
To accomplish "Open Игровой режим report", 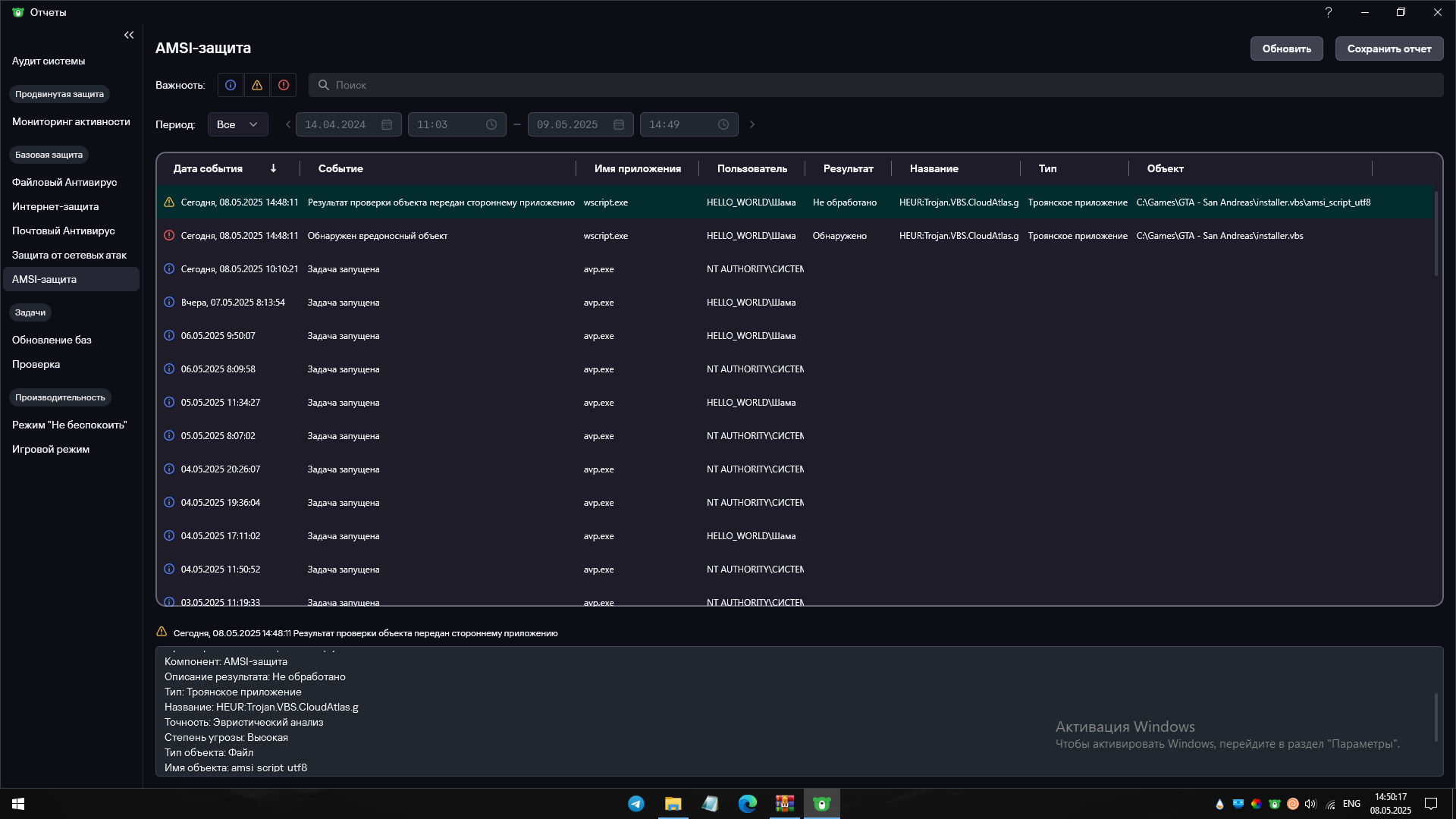I will 51,449.
